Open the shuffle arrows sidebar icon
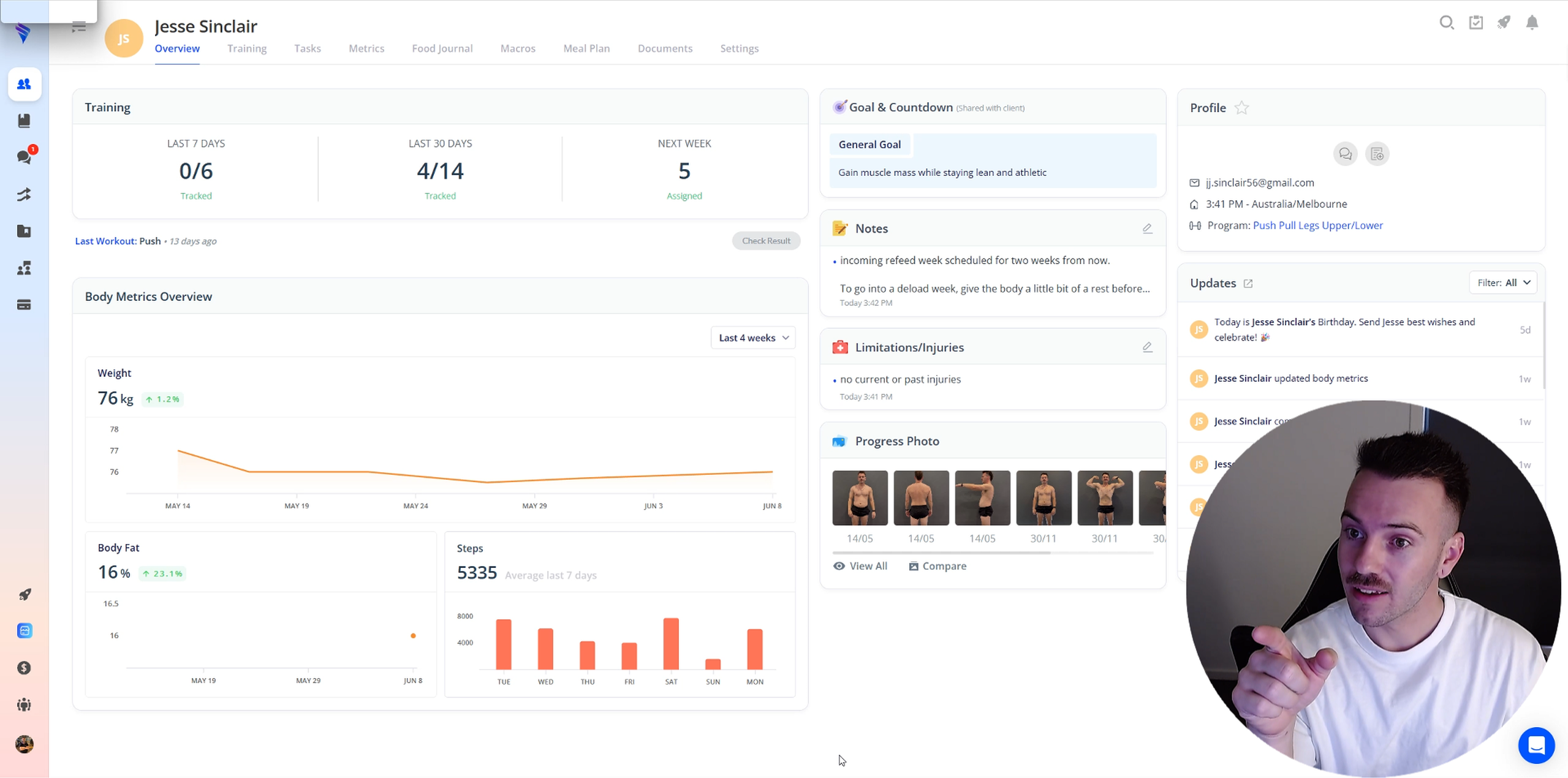Image resolution: width=1568 pixels, height=778 pixels. coord(24,194)
